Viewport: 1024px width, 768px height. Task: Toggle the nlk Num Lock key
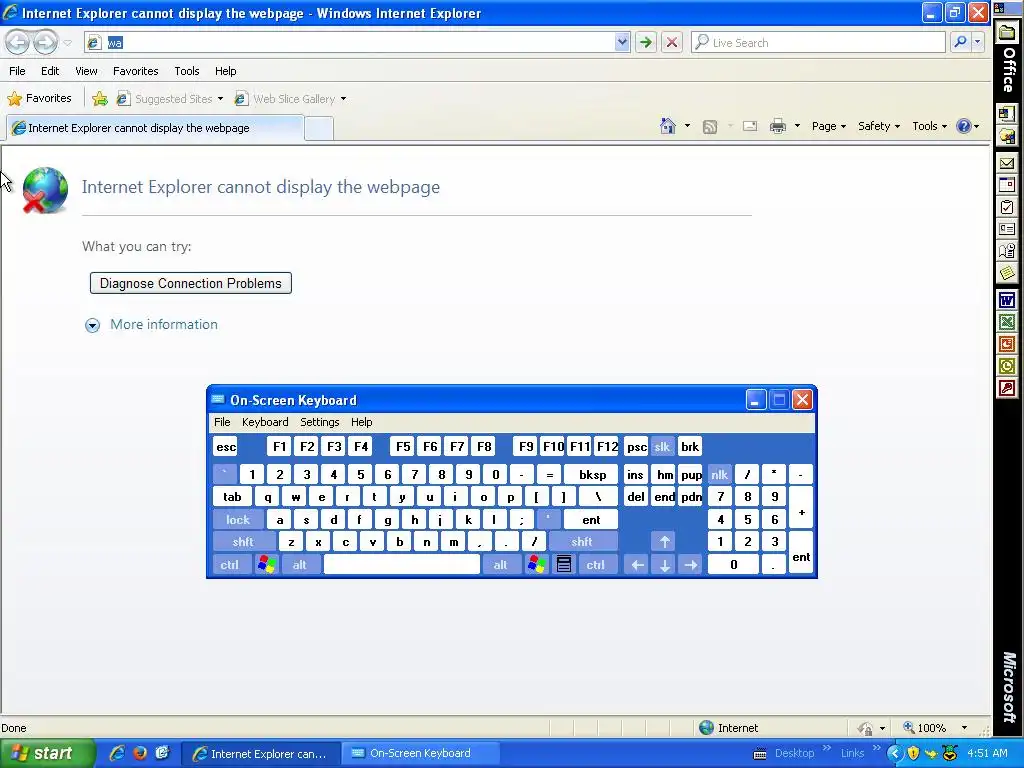[x=720, y=475]
